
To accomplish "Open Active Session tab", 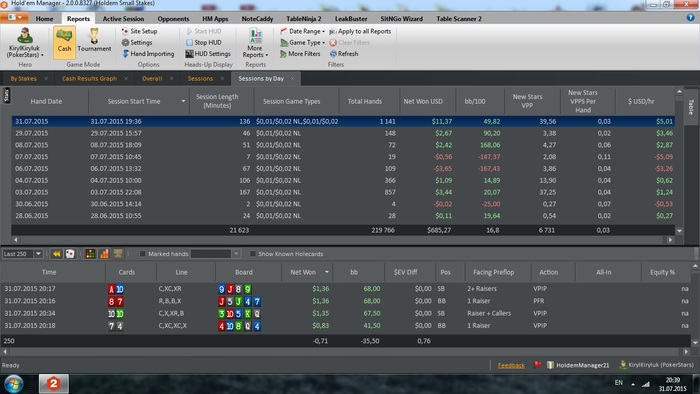I will pyautogui.click(x=123, y=19).
